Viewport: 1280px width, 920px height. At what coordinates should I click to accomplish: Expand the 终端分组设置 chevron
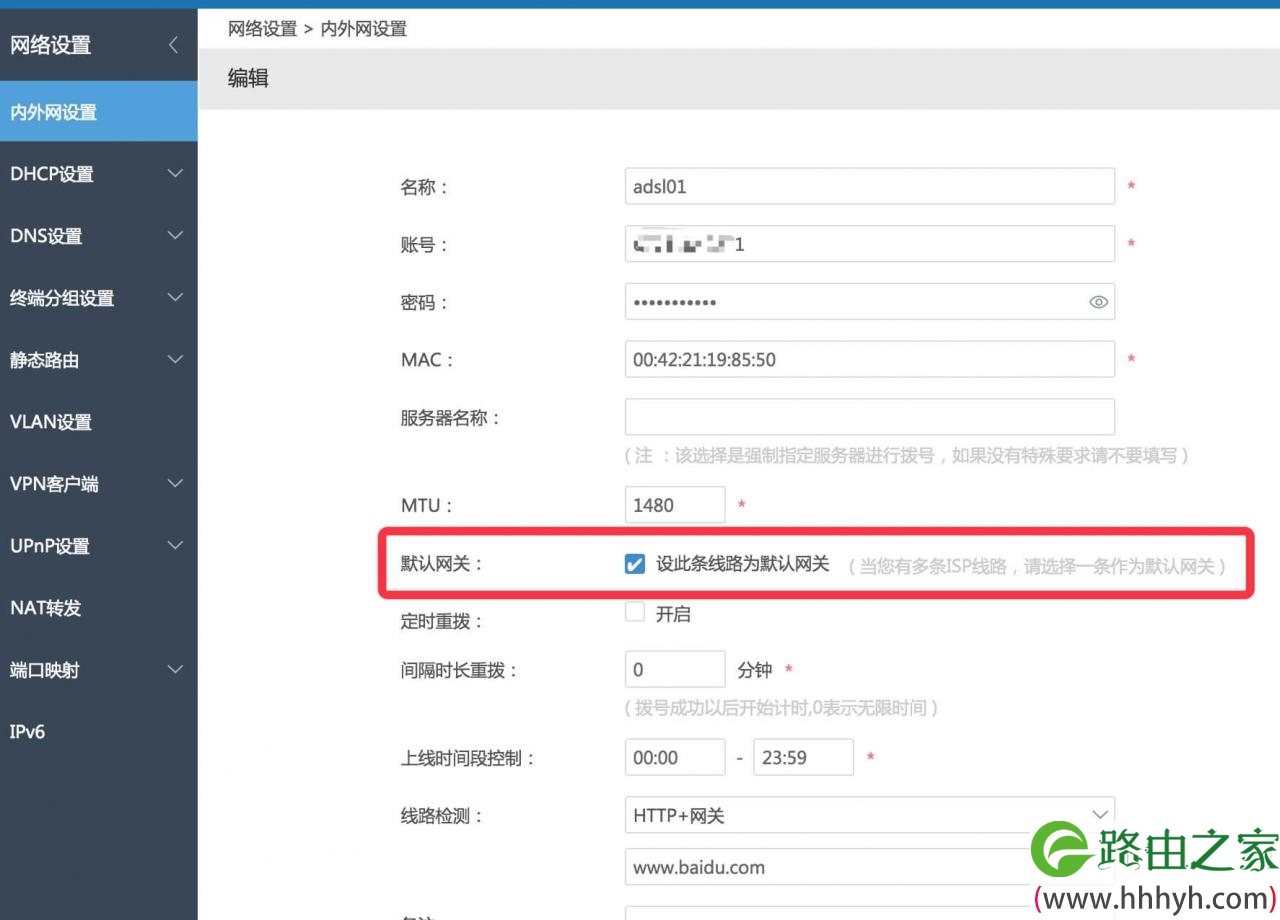[x=175, y=298]
